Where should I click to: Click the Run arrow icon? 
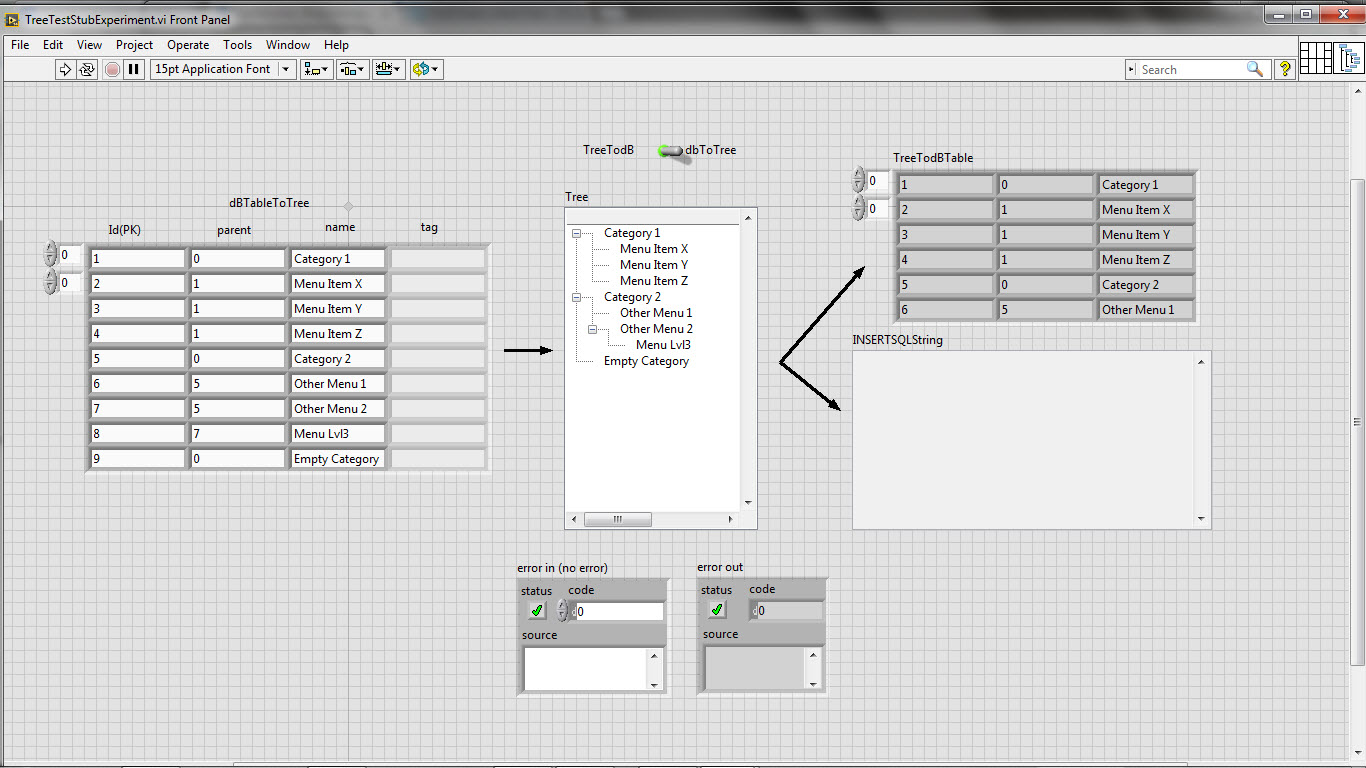click(65, 69)
